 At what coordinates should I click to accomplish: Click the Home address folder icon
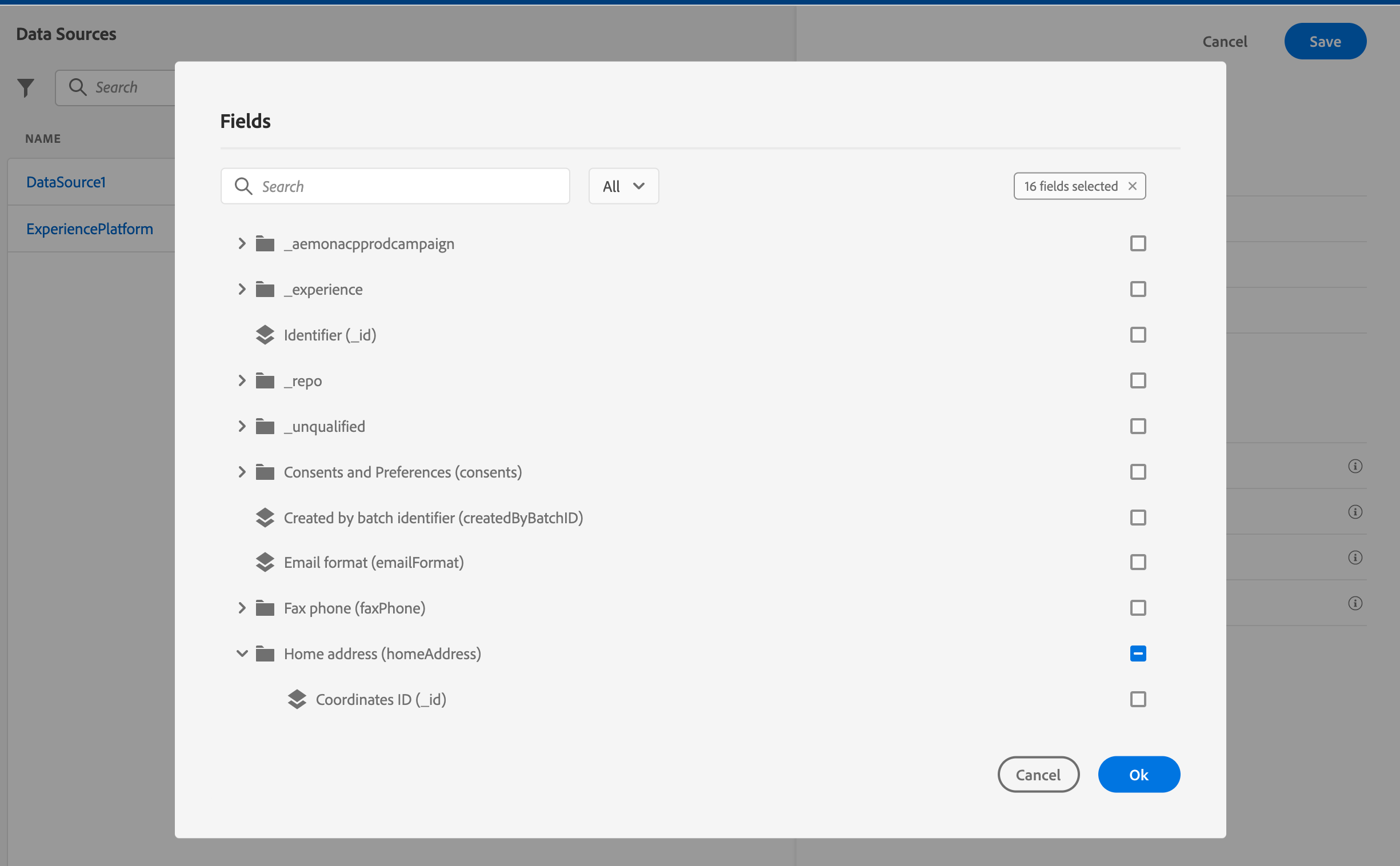pos(265,653)
